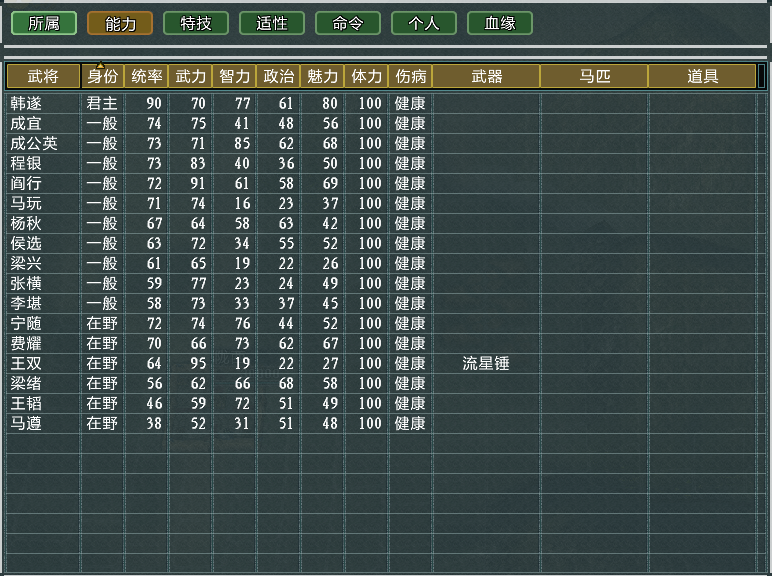Click 杨秋's 政治 value 63
The image size is (772, 576).
pyautogui.click(x=286, y=224)
